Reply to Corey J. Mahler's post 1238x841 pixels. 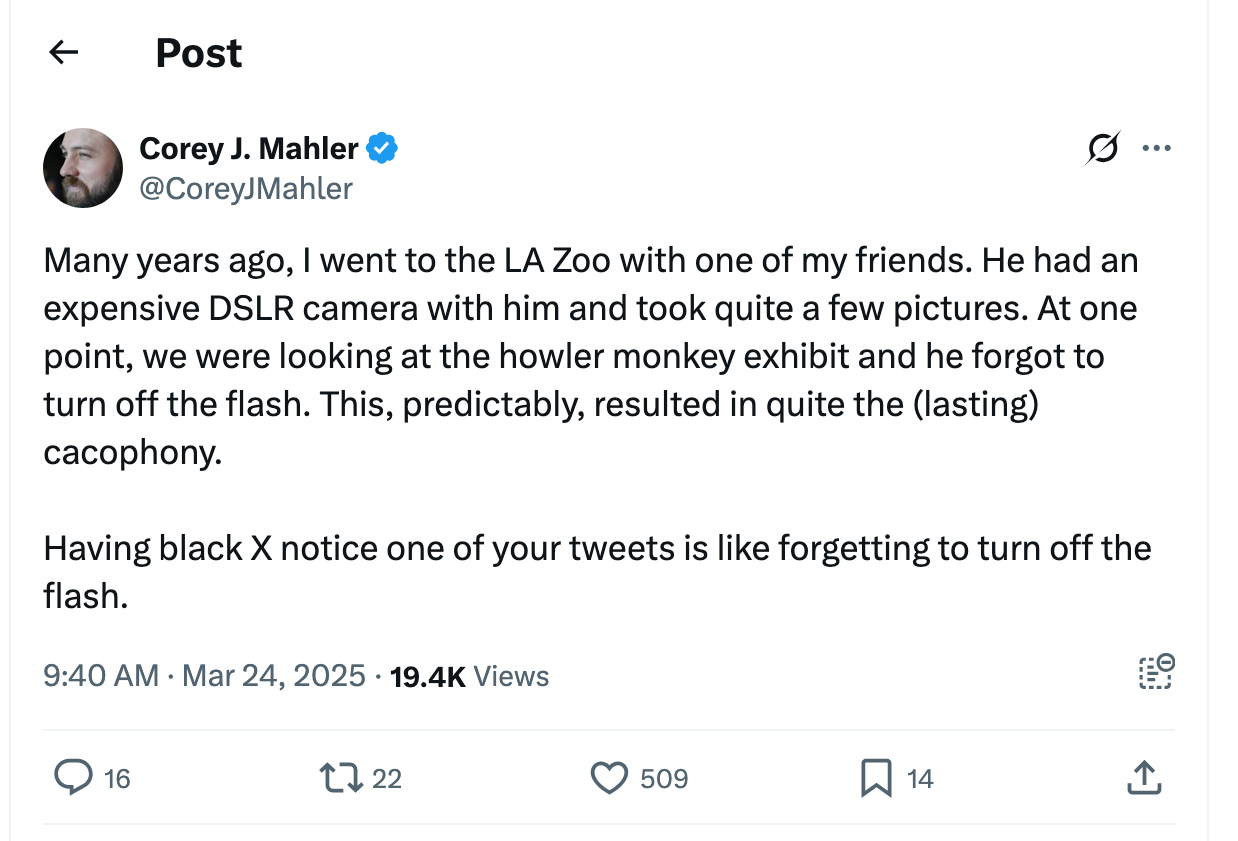73,777
